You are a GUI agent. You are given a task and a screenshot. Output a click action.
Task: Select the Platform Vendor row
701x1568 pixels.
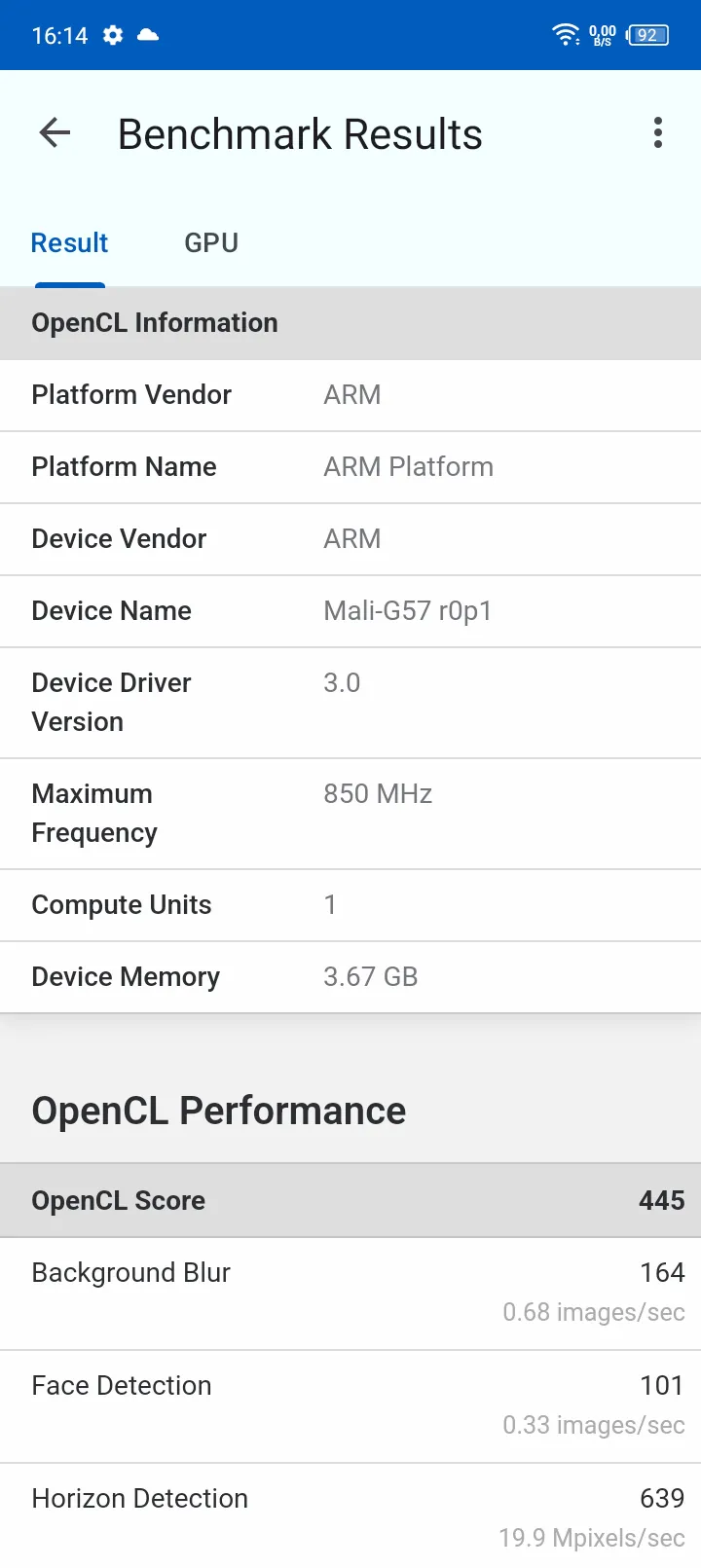tap(350, 395)
